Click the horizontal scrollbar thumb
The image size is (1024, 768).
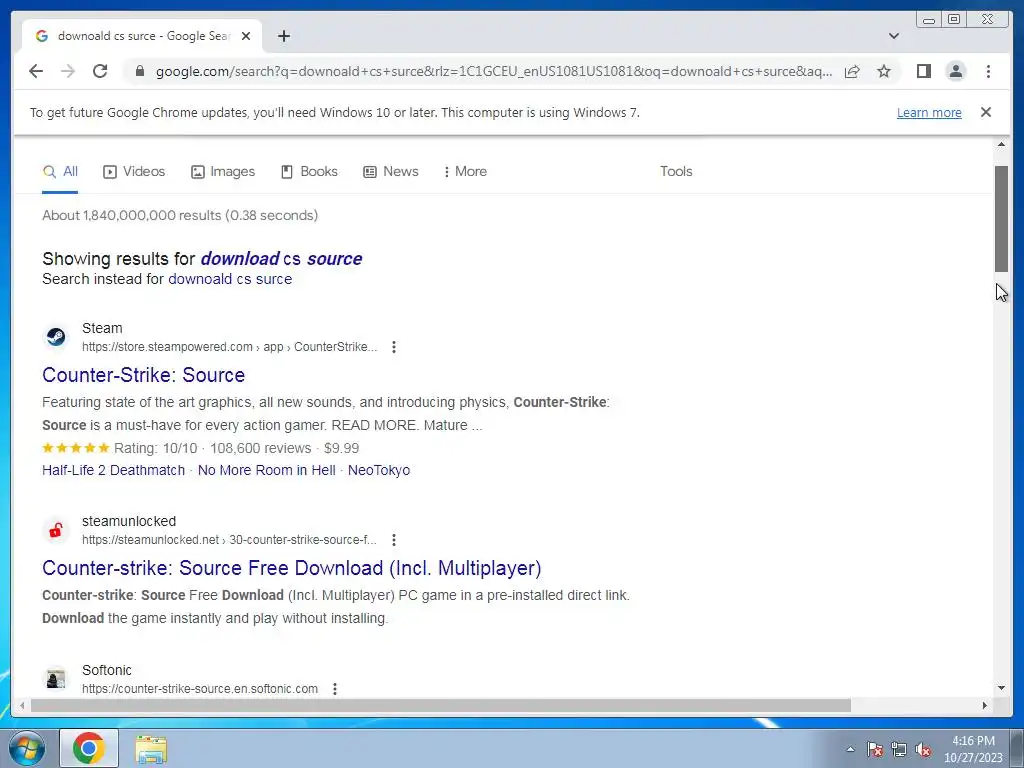[441, 705]
